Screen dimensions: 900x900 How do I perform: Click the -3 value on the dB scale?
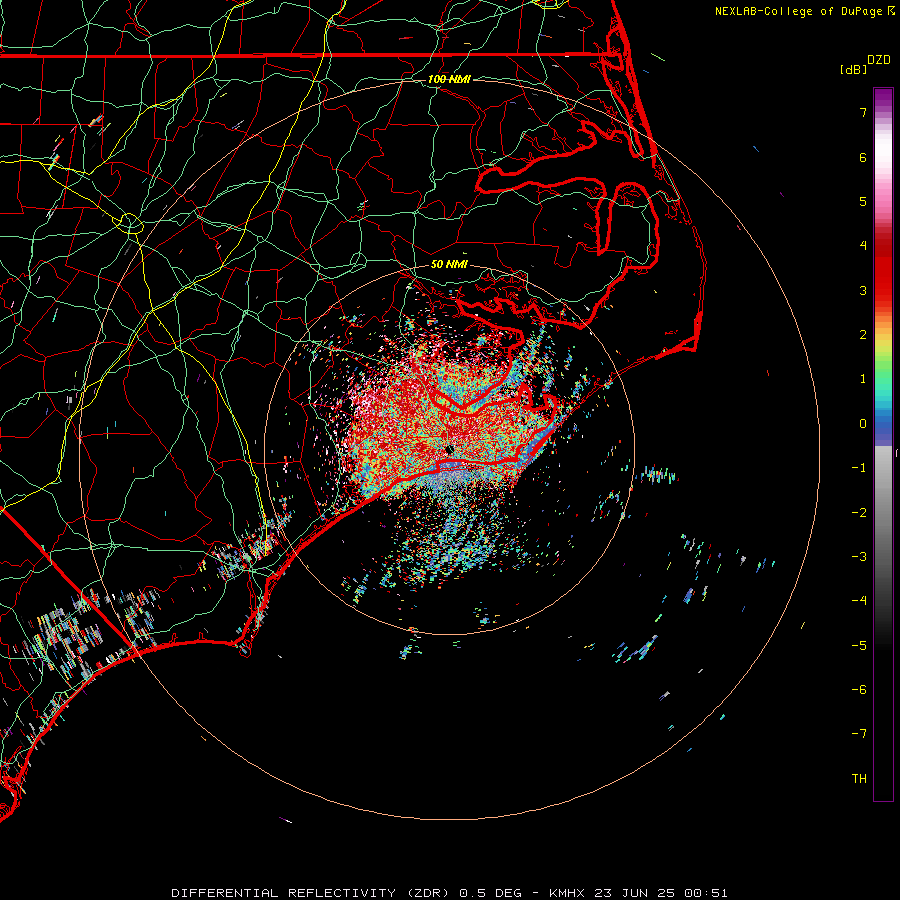[859, 557]
